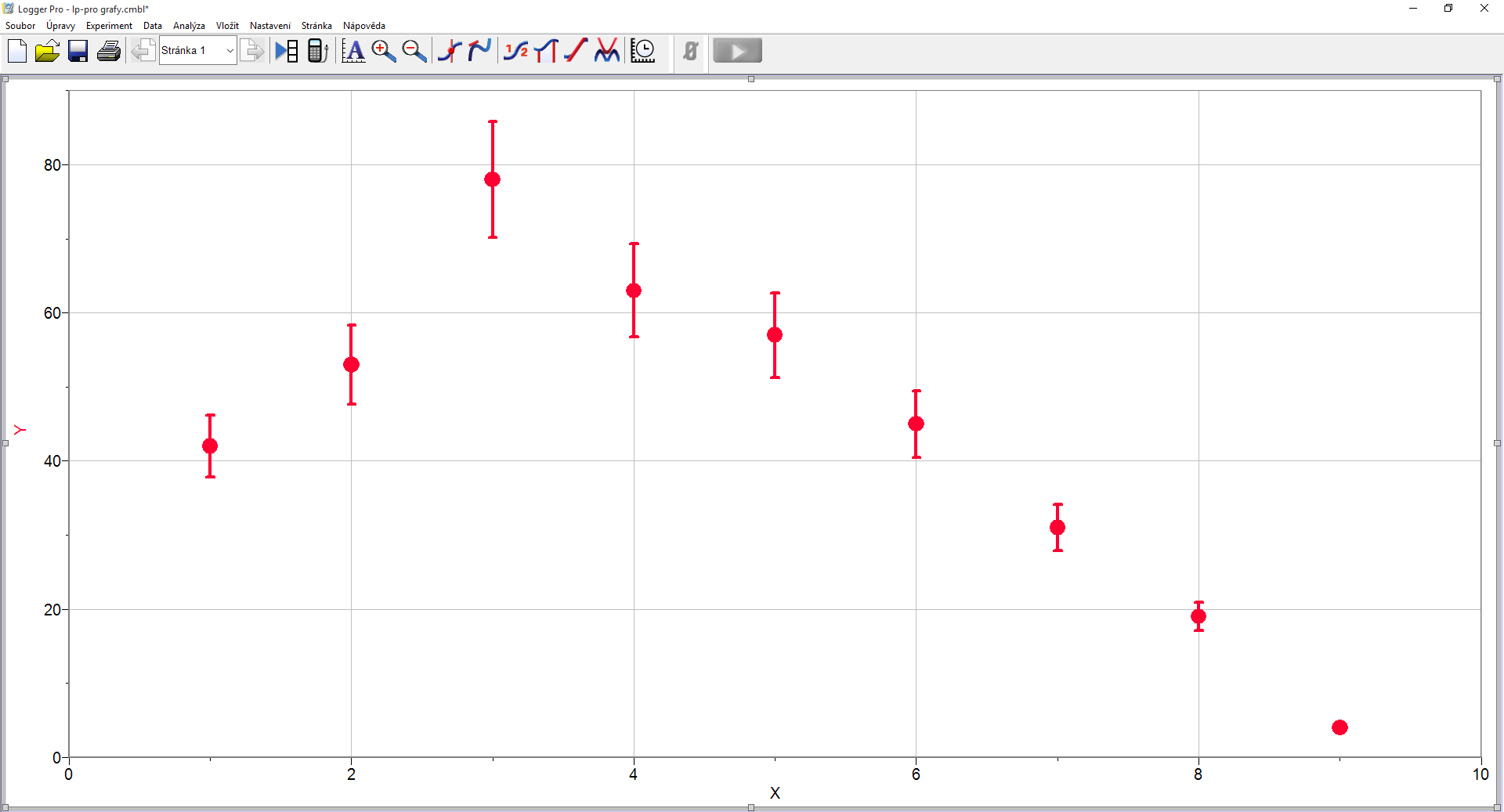Save the file using the floppy icon
This screenshot has width=1504, height=812.
point(78,51)
